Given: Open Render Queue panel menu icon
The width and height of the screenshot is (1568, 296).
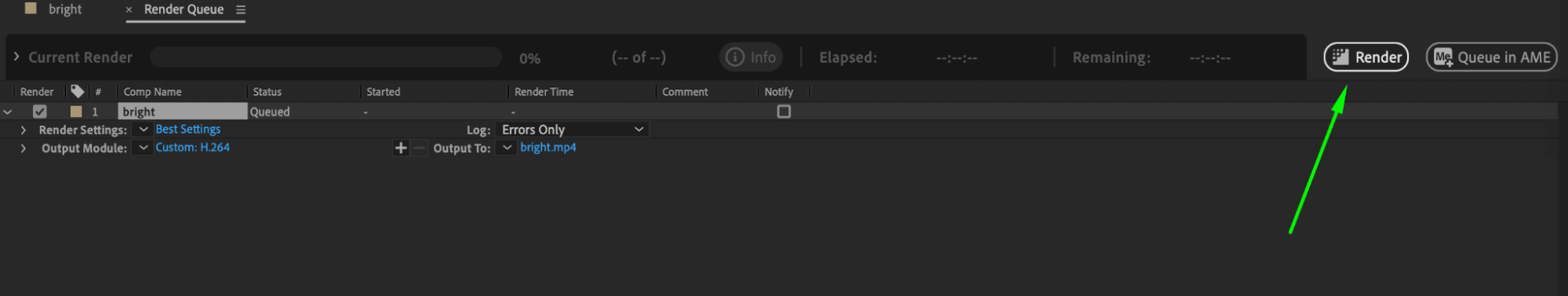Looking at the screenshot, I should (x=241, y=9).
